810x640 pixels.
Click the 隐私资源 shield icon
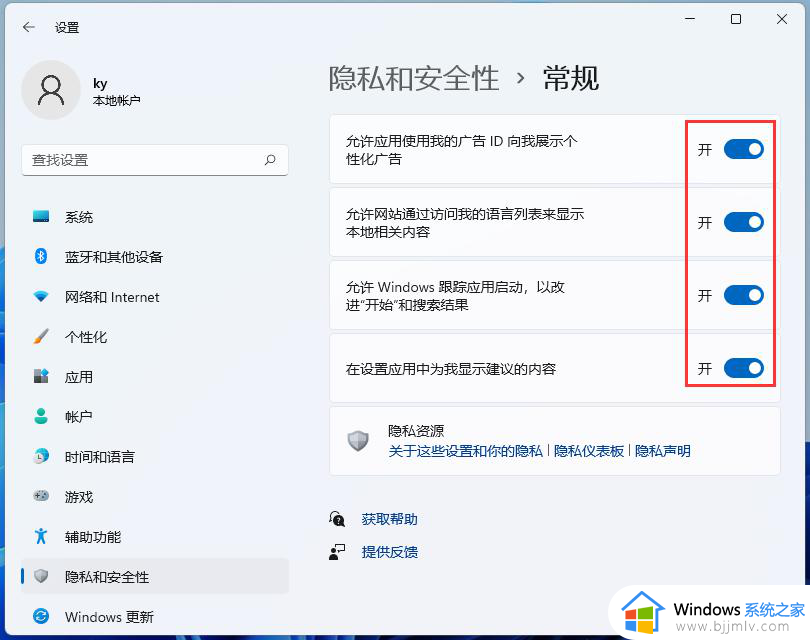tap(357, 441)
